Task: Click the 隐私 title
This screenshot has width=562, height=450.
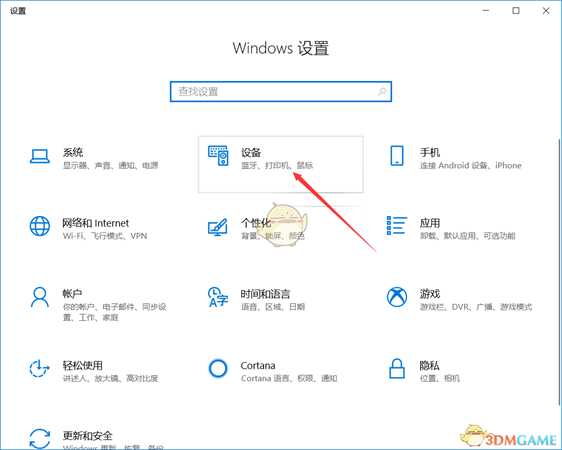Action: pyautogui.click(x=430, y=365)
